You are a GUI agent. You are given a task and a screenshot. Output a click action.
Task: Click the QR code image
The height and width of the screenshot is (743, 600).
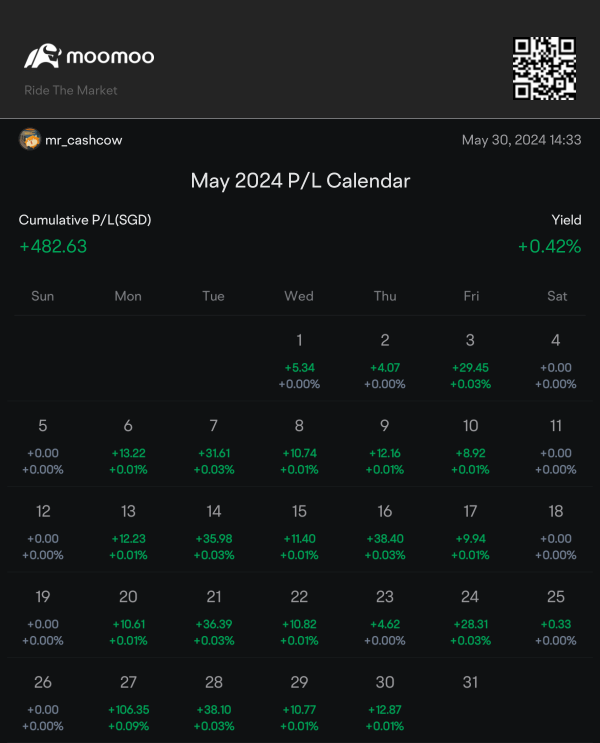pos(544,68)
